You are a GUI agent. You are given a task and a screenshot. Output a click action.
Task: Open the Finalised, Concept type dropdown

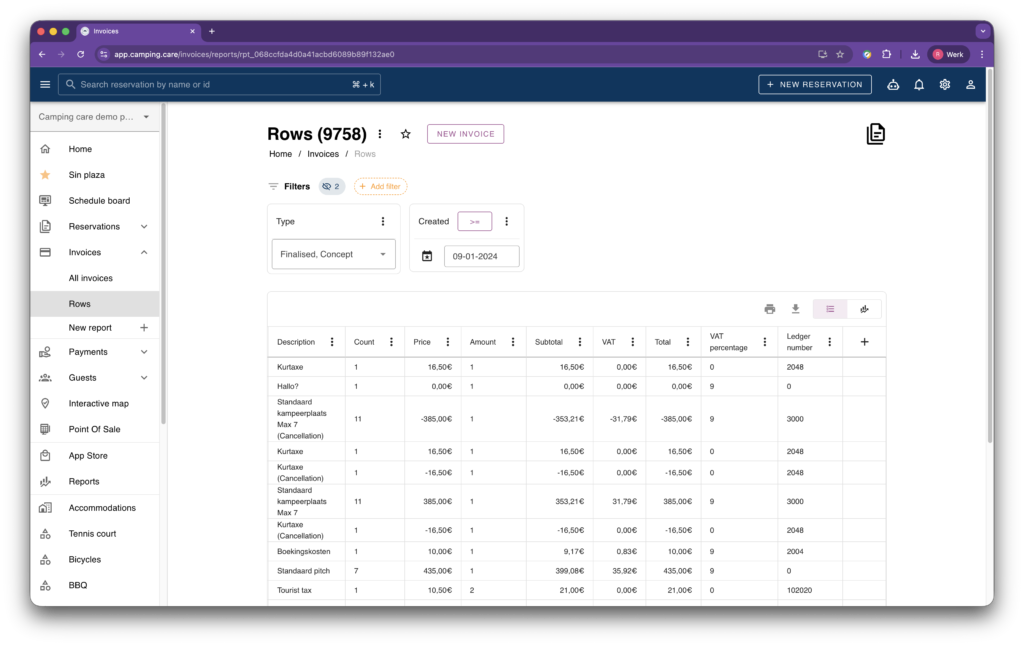point(333,254)
